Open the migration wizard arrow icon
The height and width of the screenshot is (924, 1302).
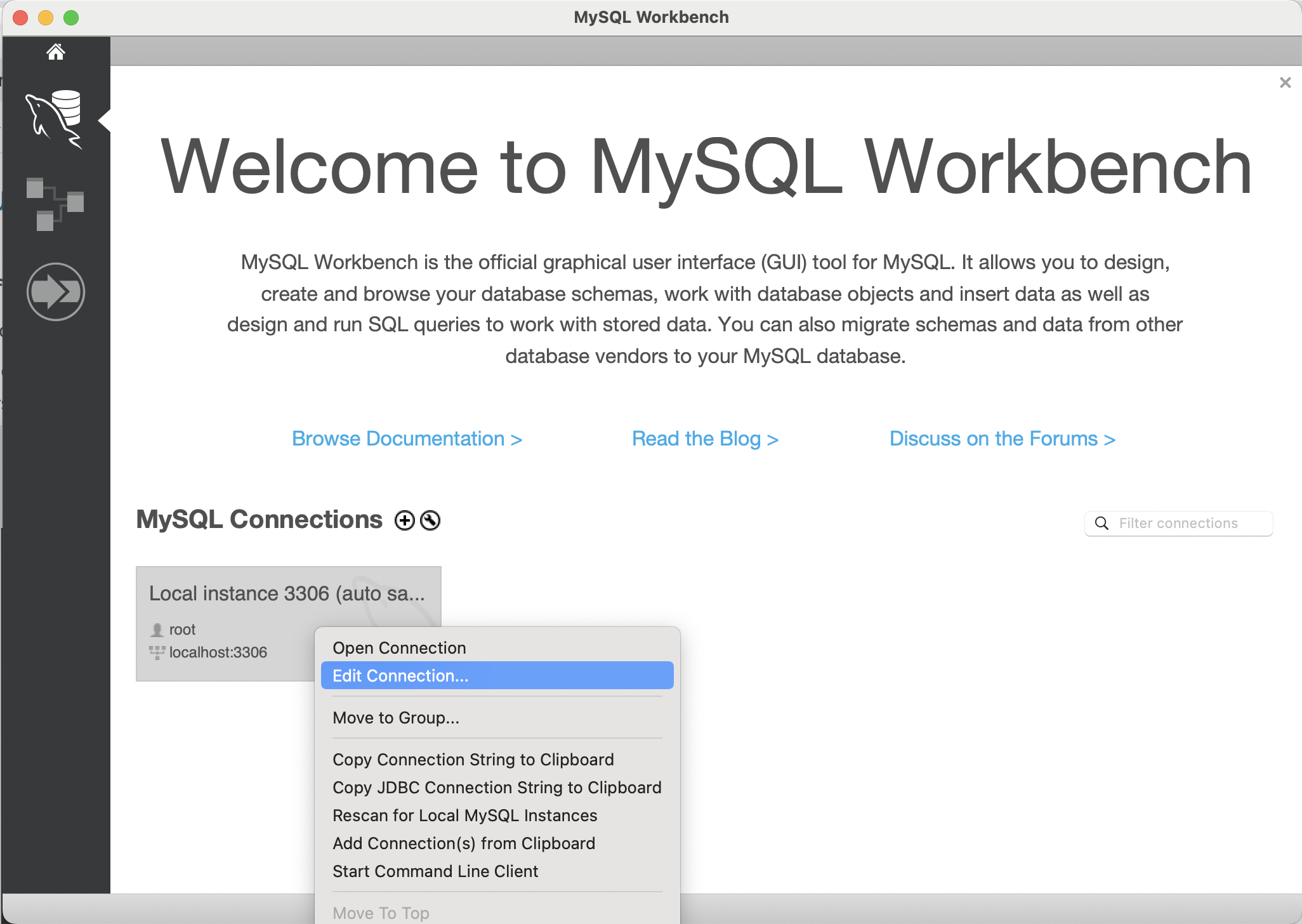(x=56, y=292)
